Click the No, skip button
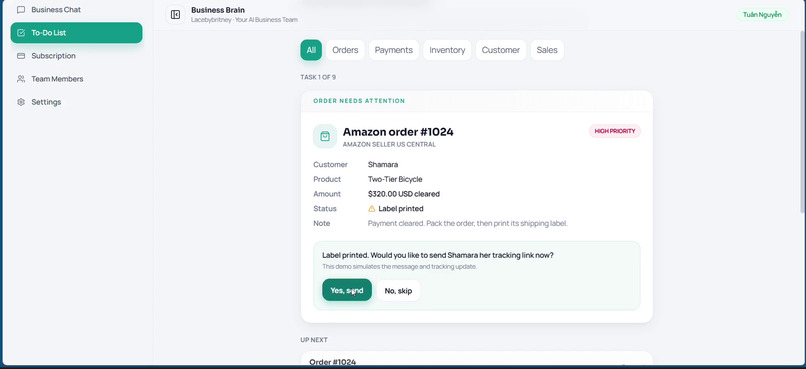The width and height of the screenshot is (806, 369). pyautogui.click(x=398, y=291)
